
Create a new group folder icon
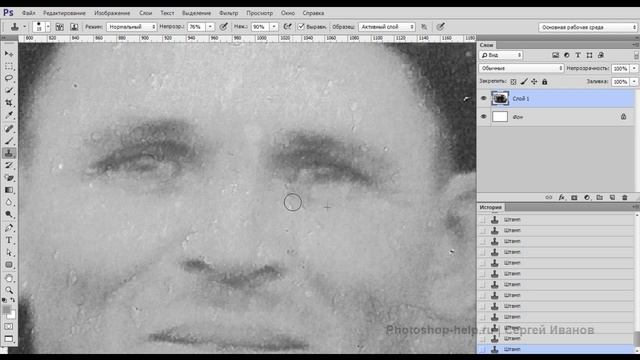tap(600, 198)
